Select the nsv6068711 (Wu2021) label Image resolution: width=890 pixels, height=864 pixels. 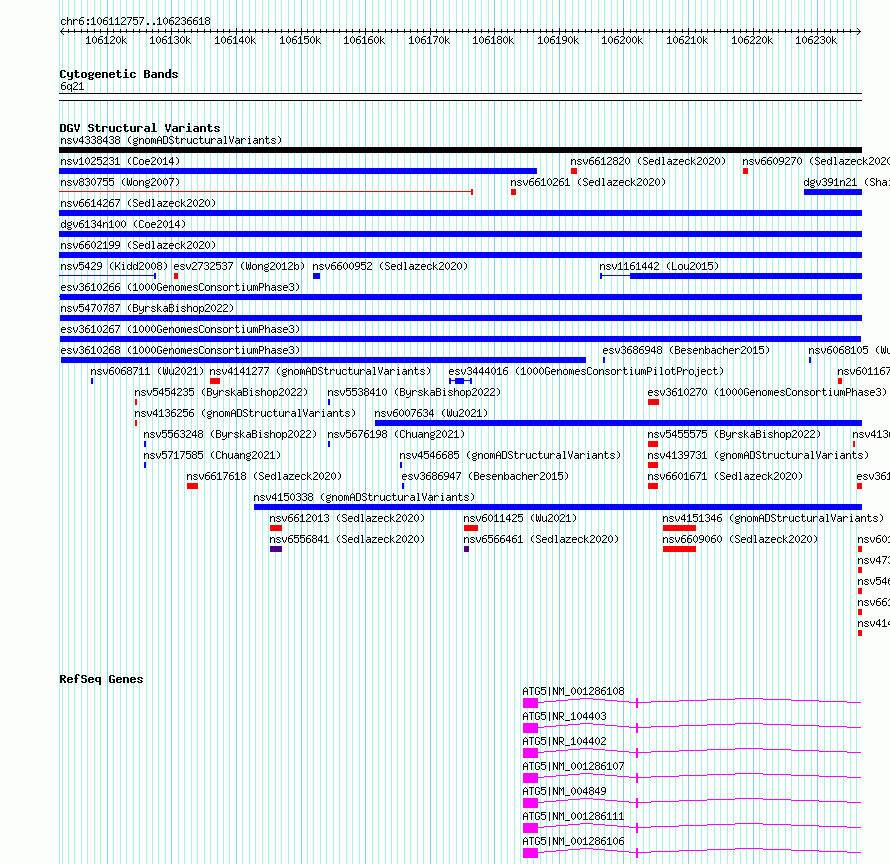pyautogui.click(x=147, y=371)
